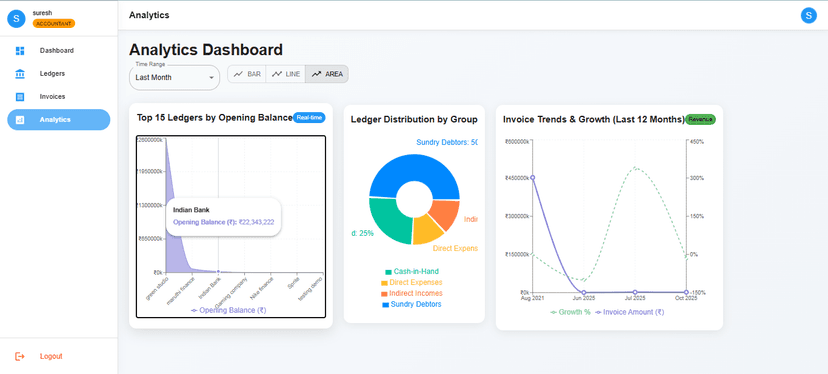Click the trend icon on LINE button
828x374 pixels.
[x=277, y=74]
